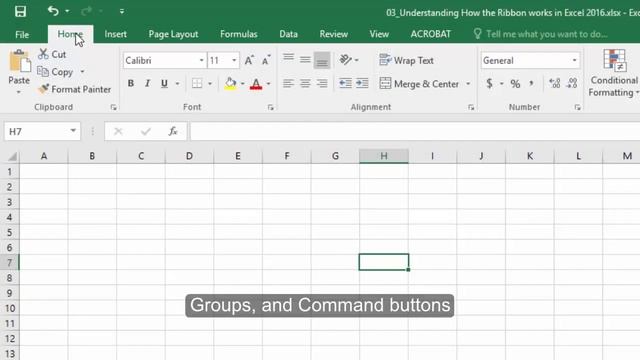The width and height of the screenshot is (640, 360).
Task: Open the Alignment group dialog launcher
Action: (471, 107)
